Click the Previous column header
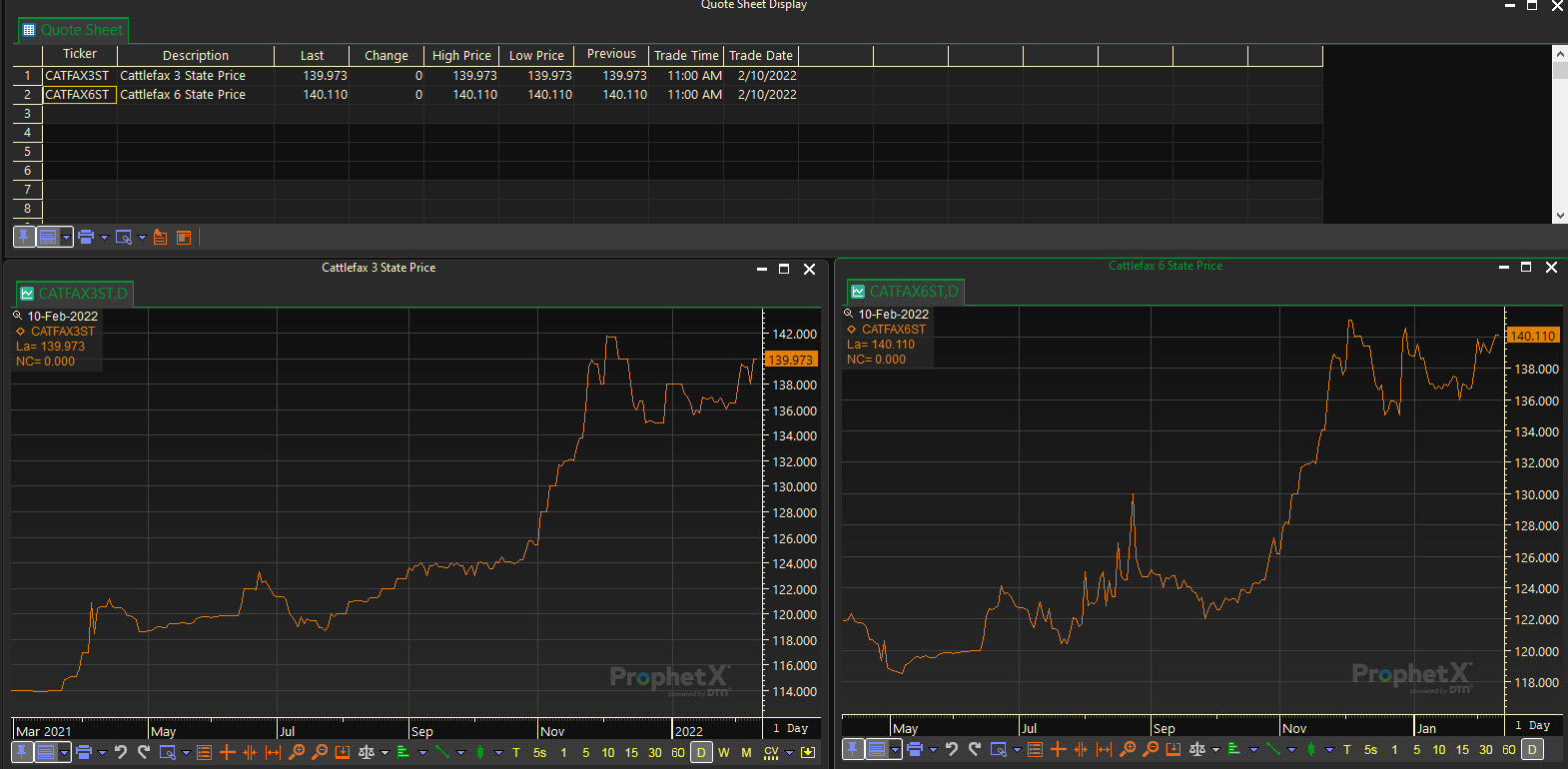This screenshot has width=1568, height=769. pos(611,55)
